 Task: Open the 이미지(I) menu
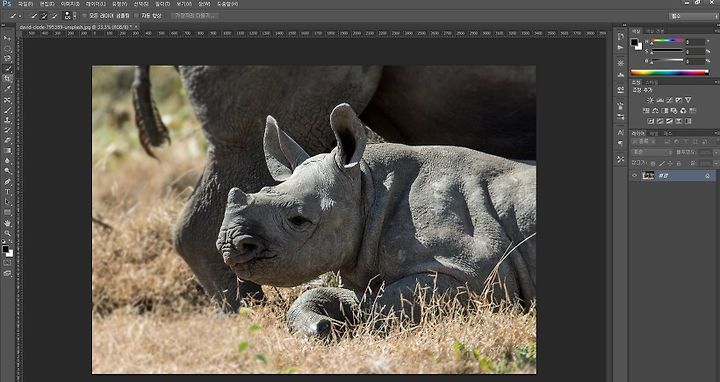pos(70,4)
